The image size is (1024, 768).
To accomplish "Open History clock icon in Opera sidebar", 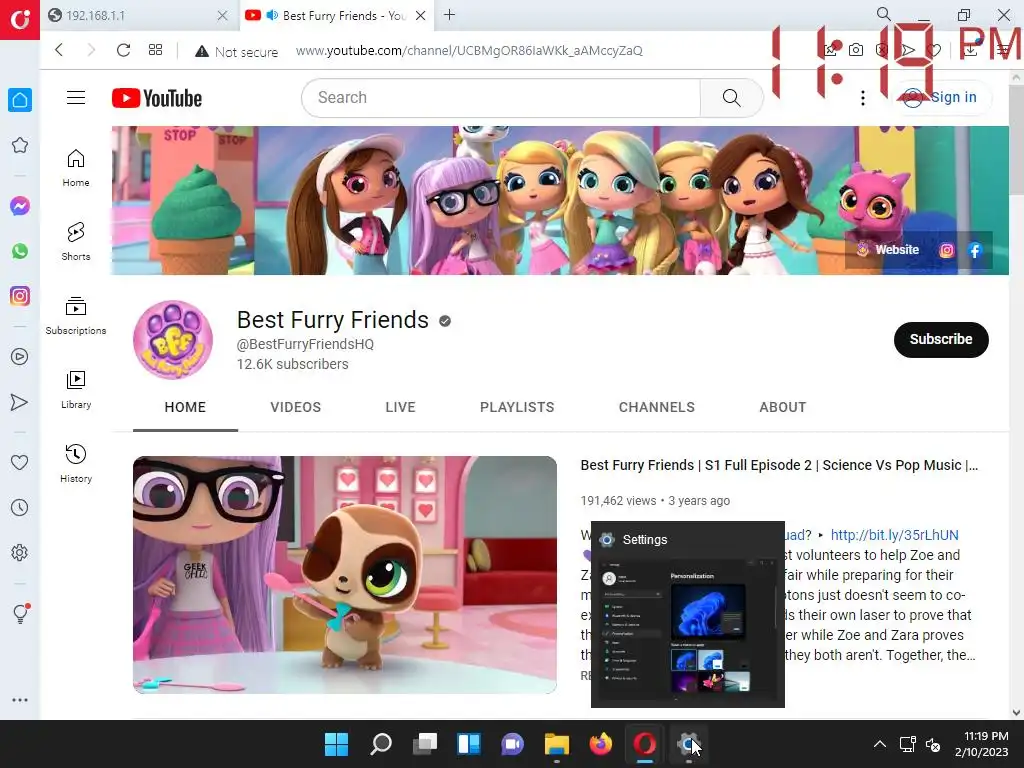I will (x=20, y=507).
